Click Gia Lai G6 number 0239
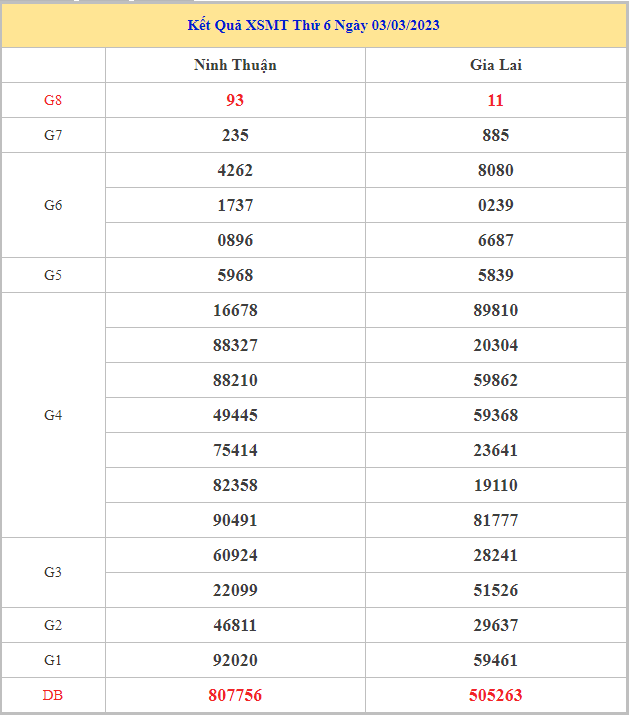The height and width of the screenshot is (716, 630). 496,205
